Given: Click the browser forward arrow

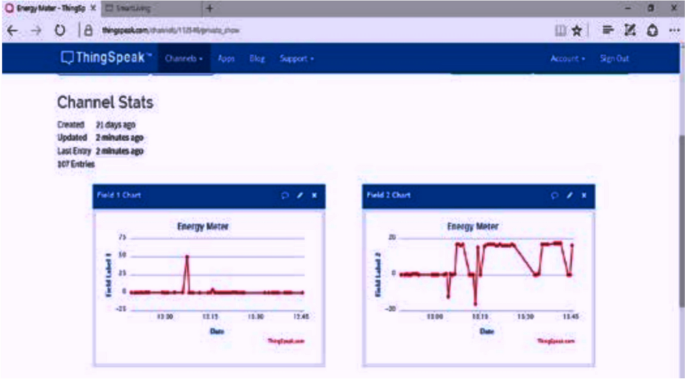Looking at the screenshot, I should (x=36, y=31).
